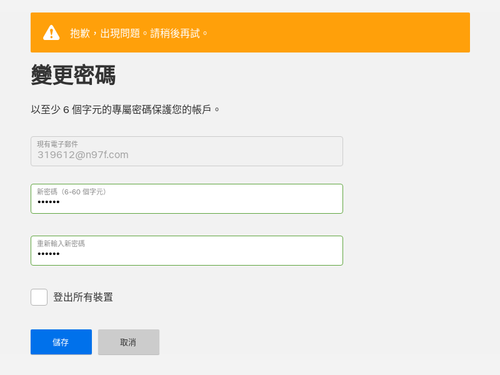The width and height of the screenshot is (500, 375).
Task: Click the warning triangle icon in orange banner
Action: pyautogui.click(x=51, y=33)
